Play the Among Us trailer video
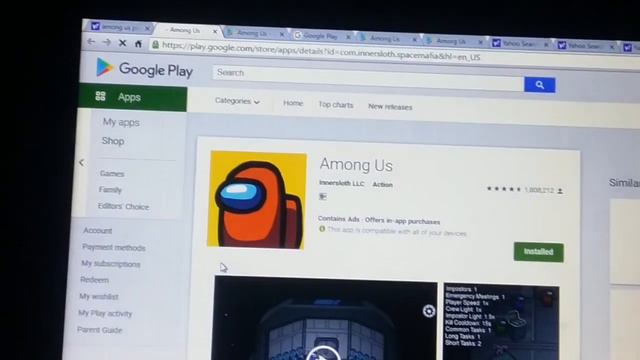 click(323, 354)
